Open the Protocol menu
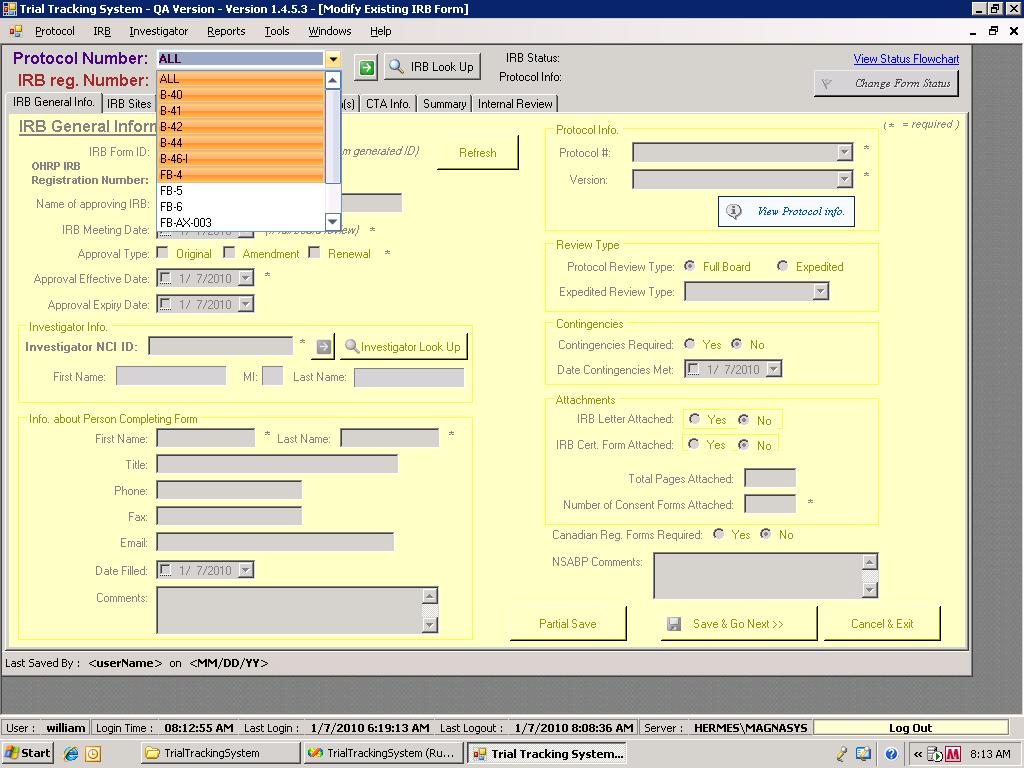 point(55,31)
